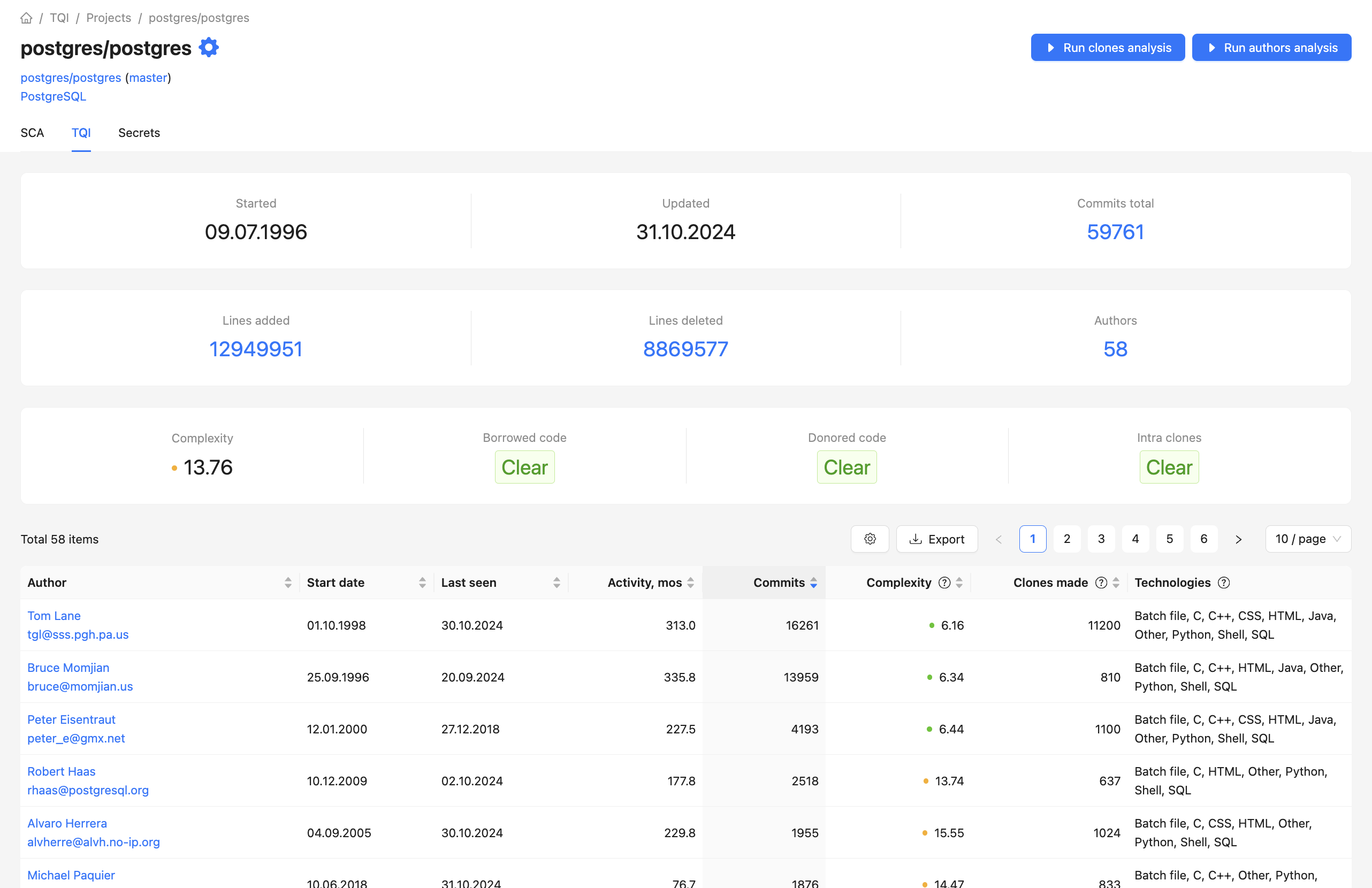Screen dimensions: 1372x888
Task: Click postgres/postgres breadcrumb item
Action: pos(199,18)
